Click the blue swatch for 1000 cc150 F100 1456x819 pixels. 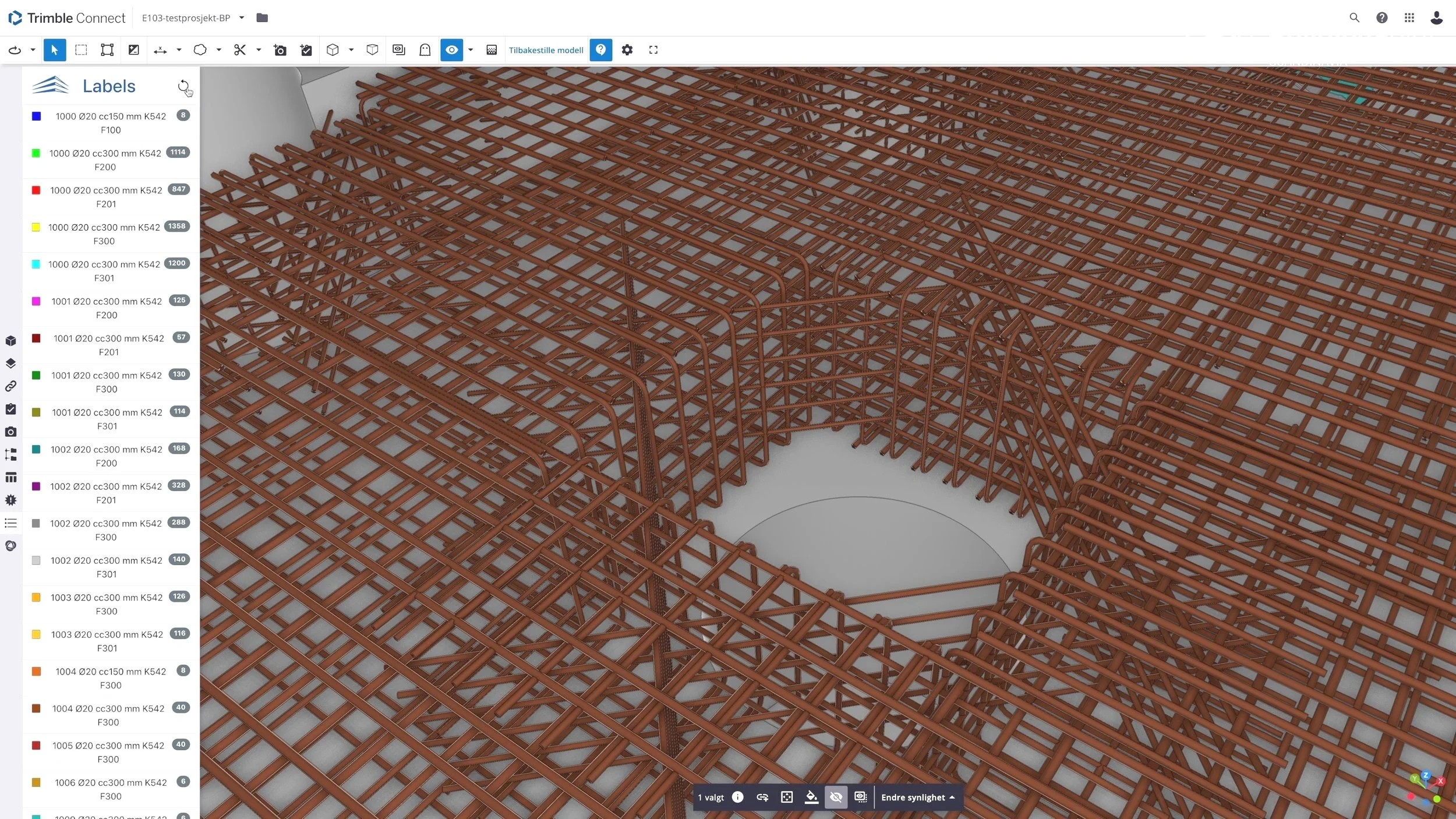36,117
